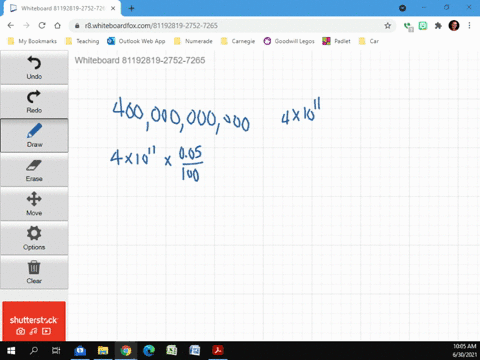
Task: Open Task View on taskbar
Action: coord(56,350)
